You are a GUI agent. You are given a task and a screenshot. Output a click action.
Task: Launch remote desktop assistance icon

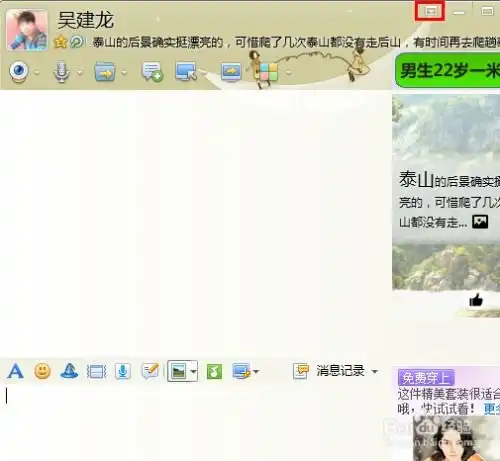click(186, 71)
